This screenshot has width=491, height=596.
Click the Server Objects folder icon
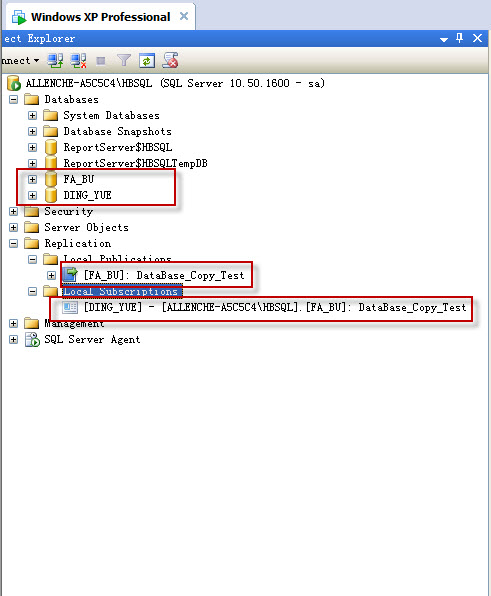tap(32, 227)
